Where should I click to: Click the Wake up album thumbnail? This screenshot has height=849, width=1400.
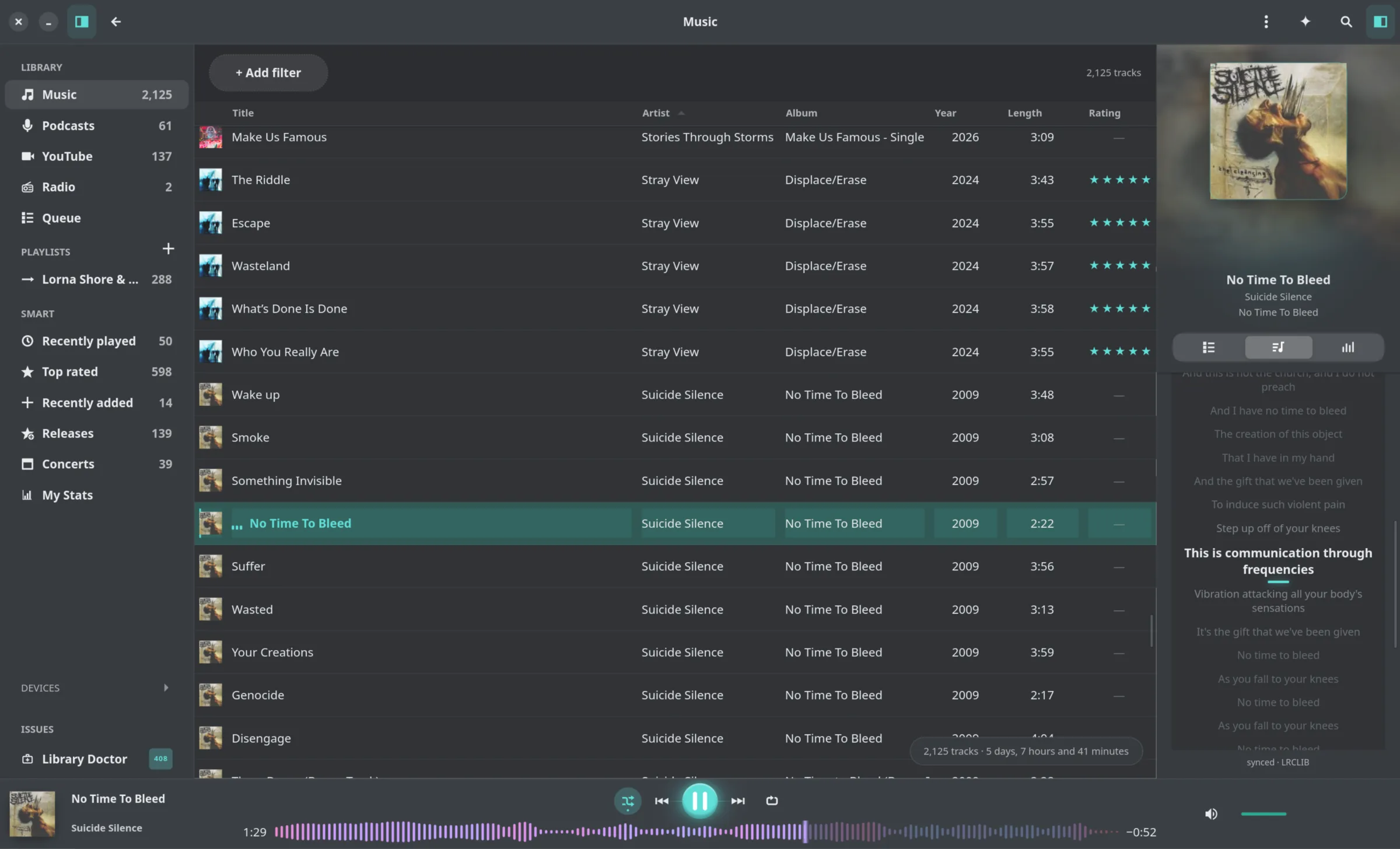click(x=211, y=395)
